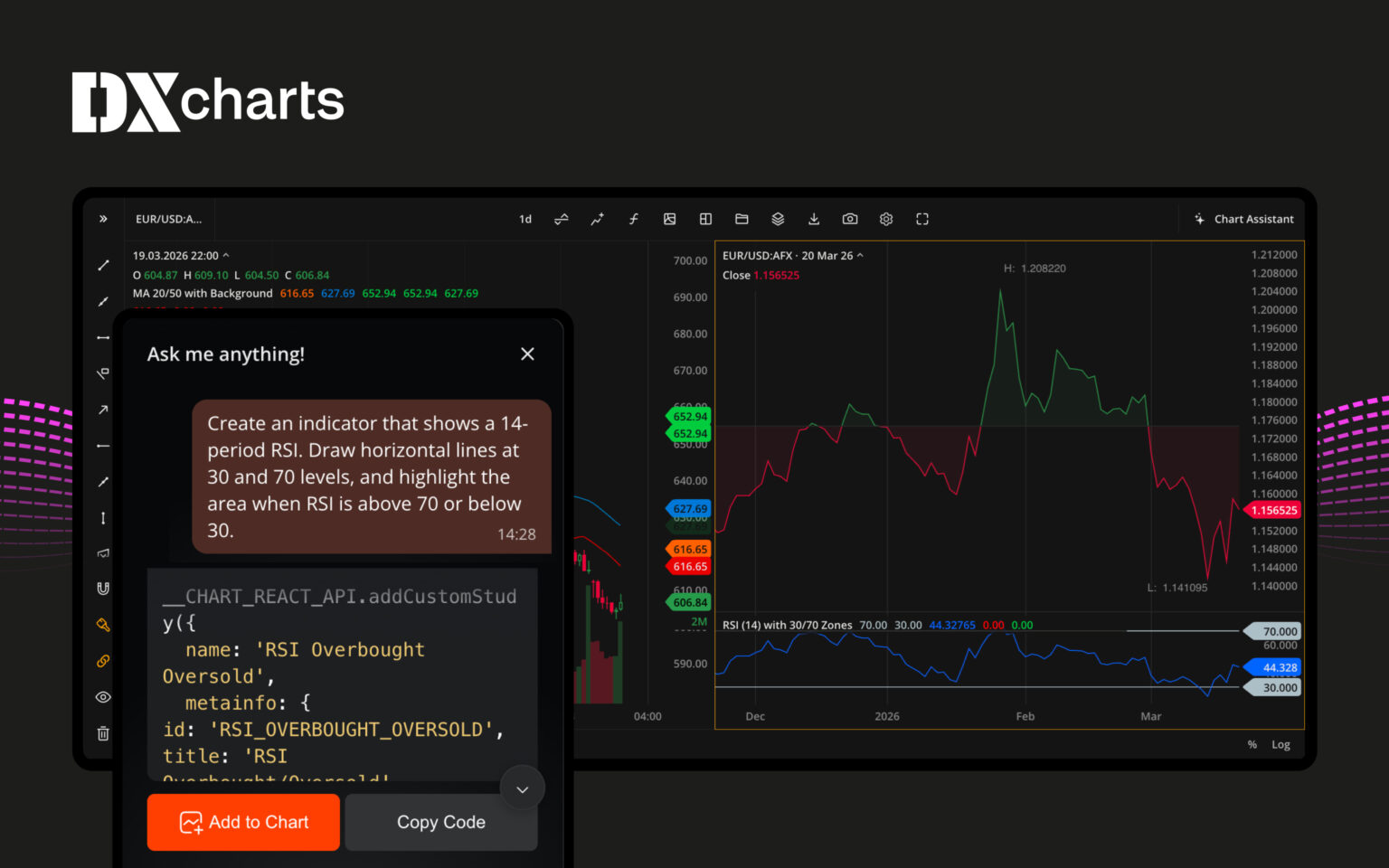Image resolution: width=1389 pixels, height=868 pixels.
Task: Toggle percentage scale mode
Action: [1252, 744]
